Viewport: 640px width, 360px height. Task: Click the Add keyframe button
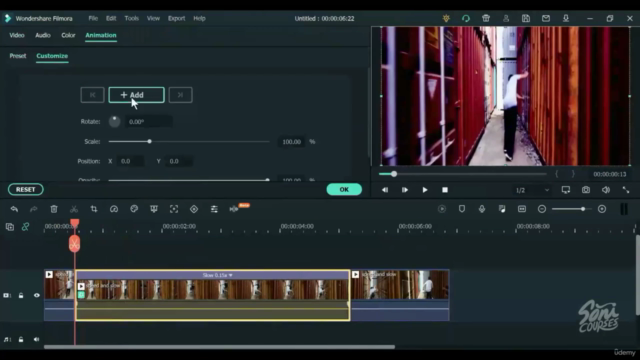(x=136, y=95)
